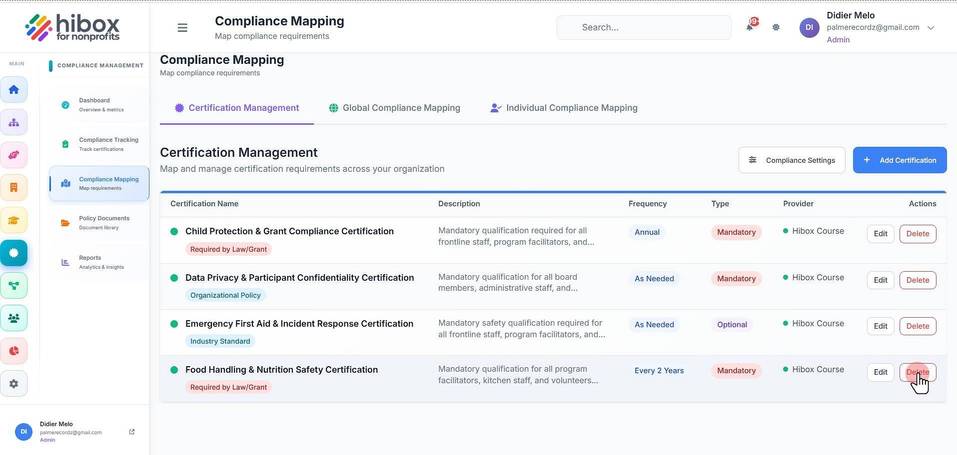Open the gear settings icon in sidebar
The image size is (957, 455).
click(x=14, y=384)
